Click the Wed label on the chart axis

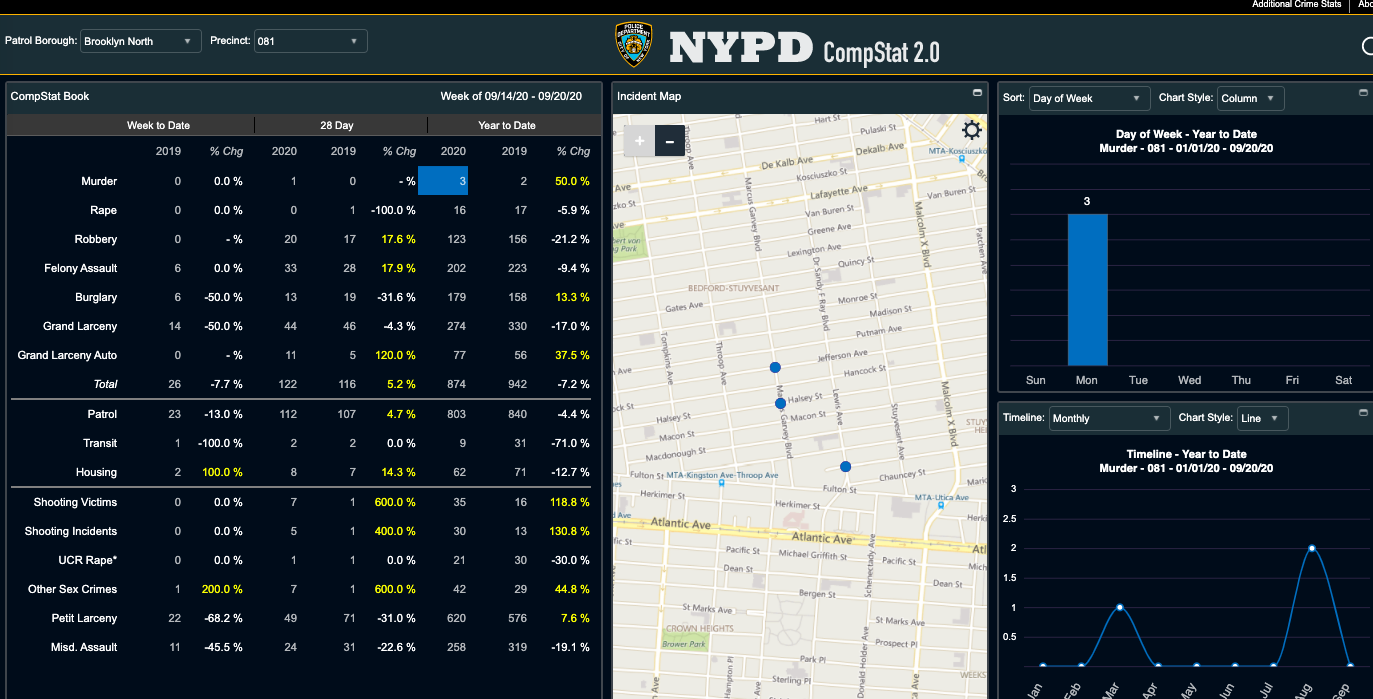1190,380
